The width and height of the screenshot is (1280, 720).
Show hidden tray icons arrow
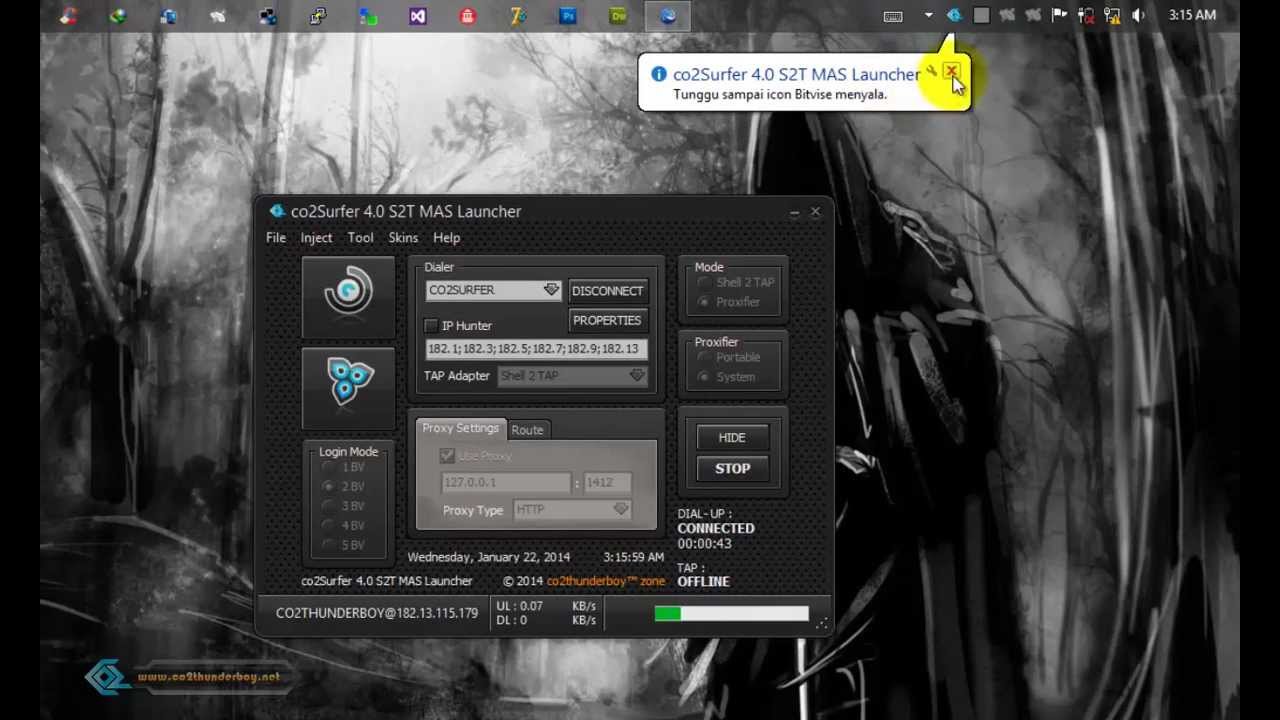[928, 16]
